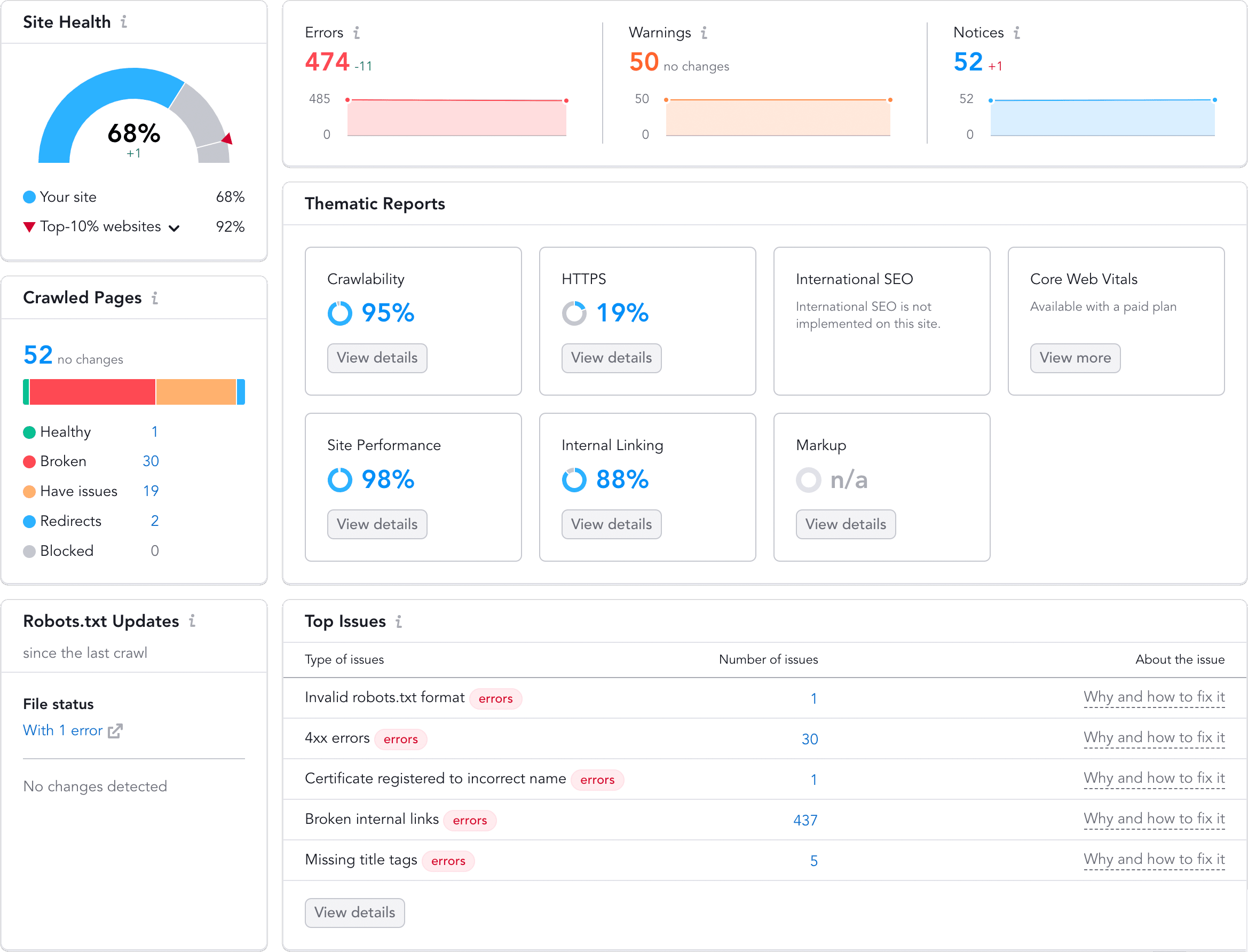
Task: Click the green Healthy legend dot
Action: pos(29,432)
